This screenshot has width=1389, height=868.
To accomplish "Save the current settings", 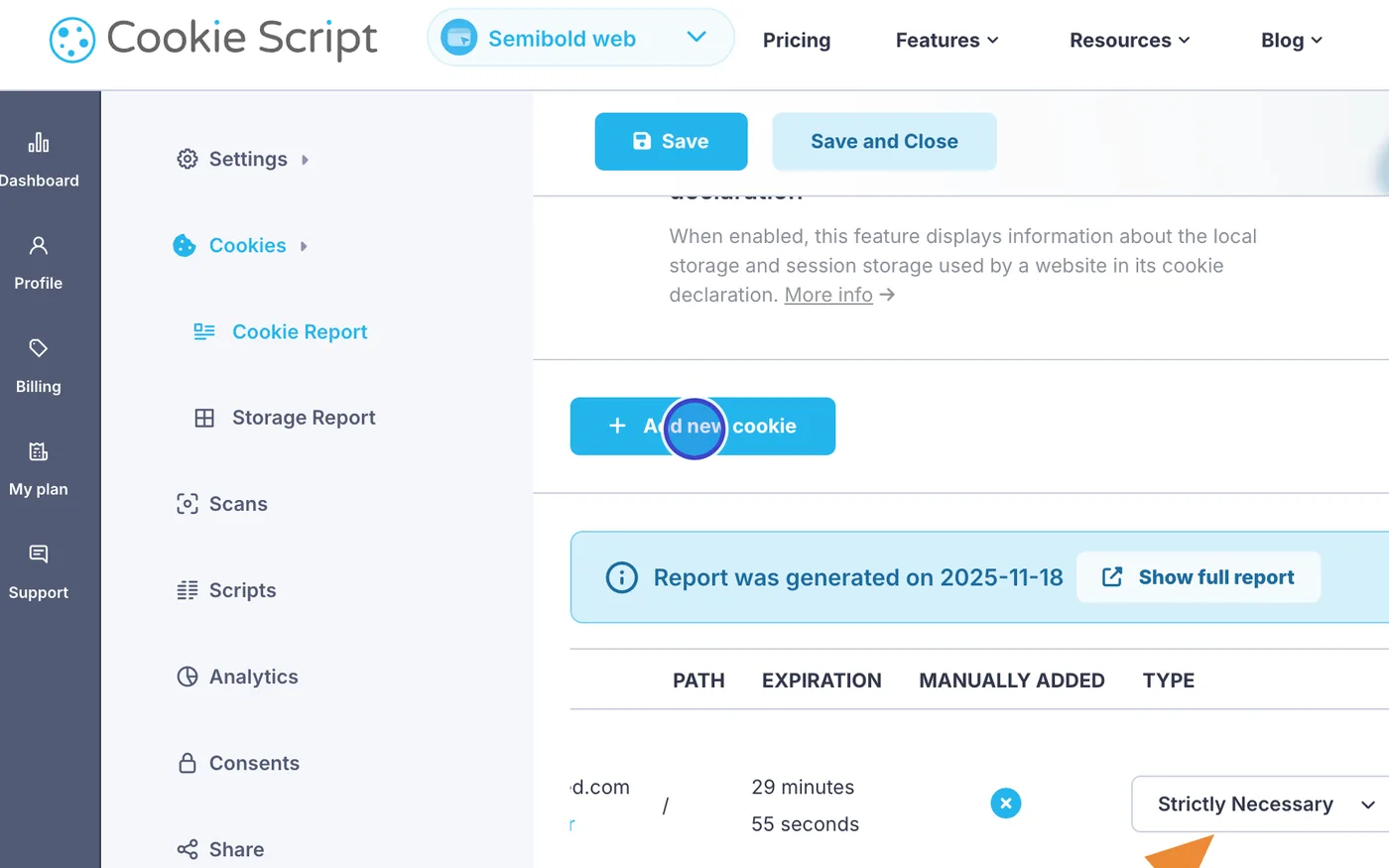I will [671, 141].
